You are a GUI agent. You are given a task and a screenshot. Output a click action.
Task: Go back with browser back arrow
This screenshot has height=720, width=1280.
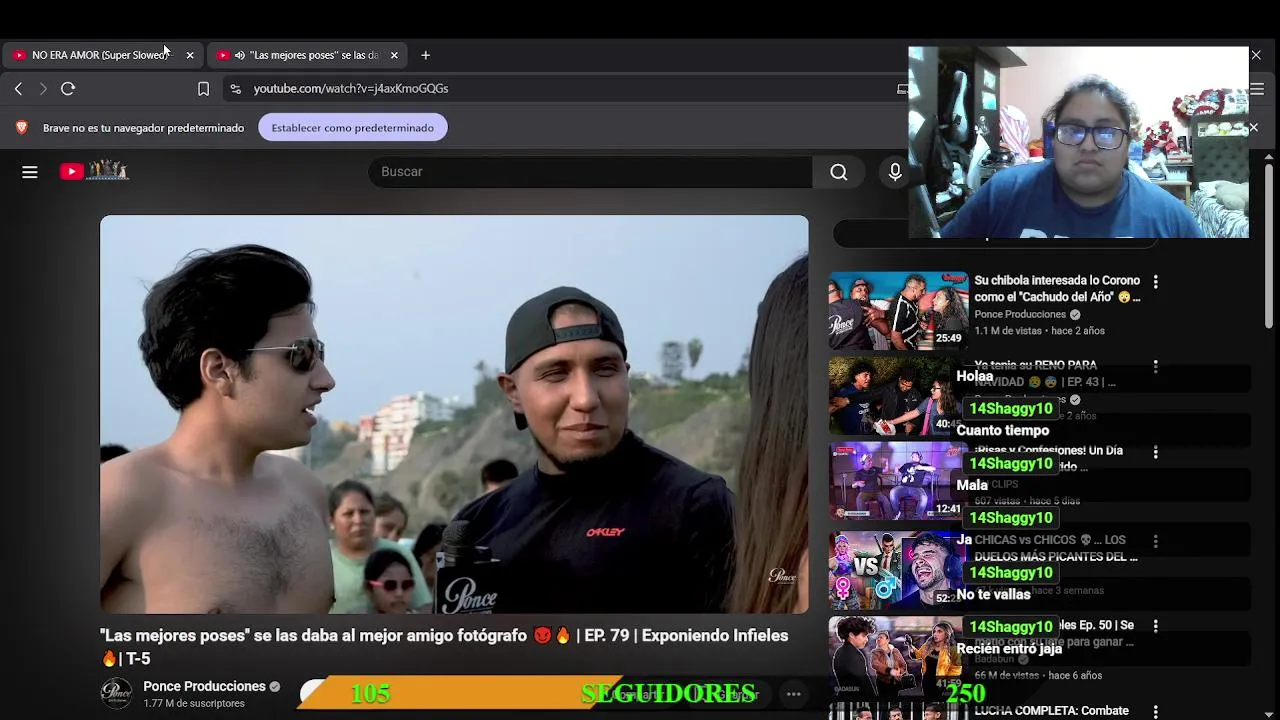[x=18, y=89]
